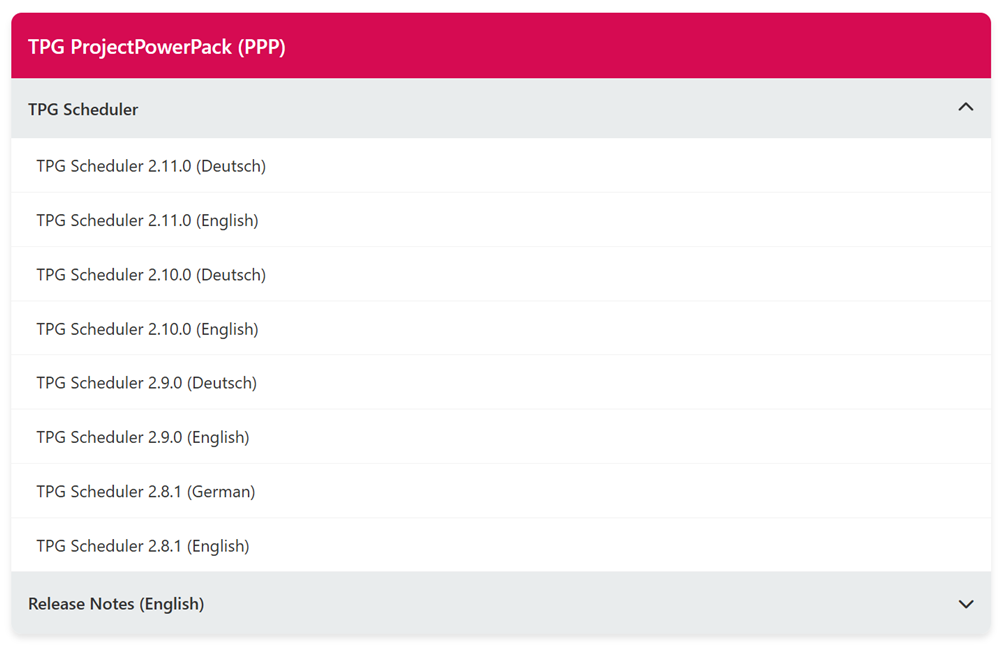Download TPG Scheduler 2.10.0 (Deutsch)

click(151, 275)
